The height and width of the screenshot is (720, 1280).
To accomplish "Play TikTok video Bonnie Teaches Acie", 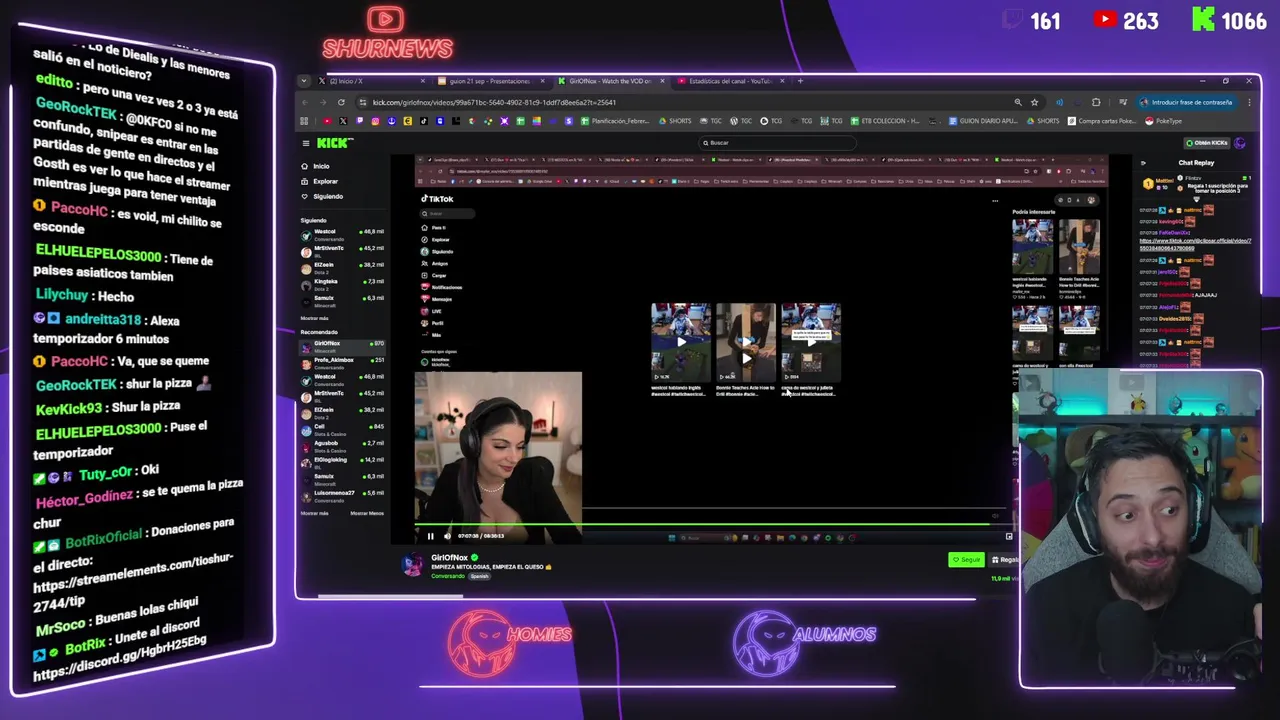I will 746,342.
